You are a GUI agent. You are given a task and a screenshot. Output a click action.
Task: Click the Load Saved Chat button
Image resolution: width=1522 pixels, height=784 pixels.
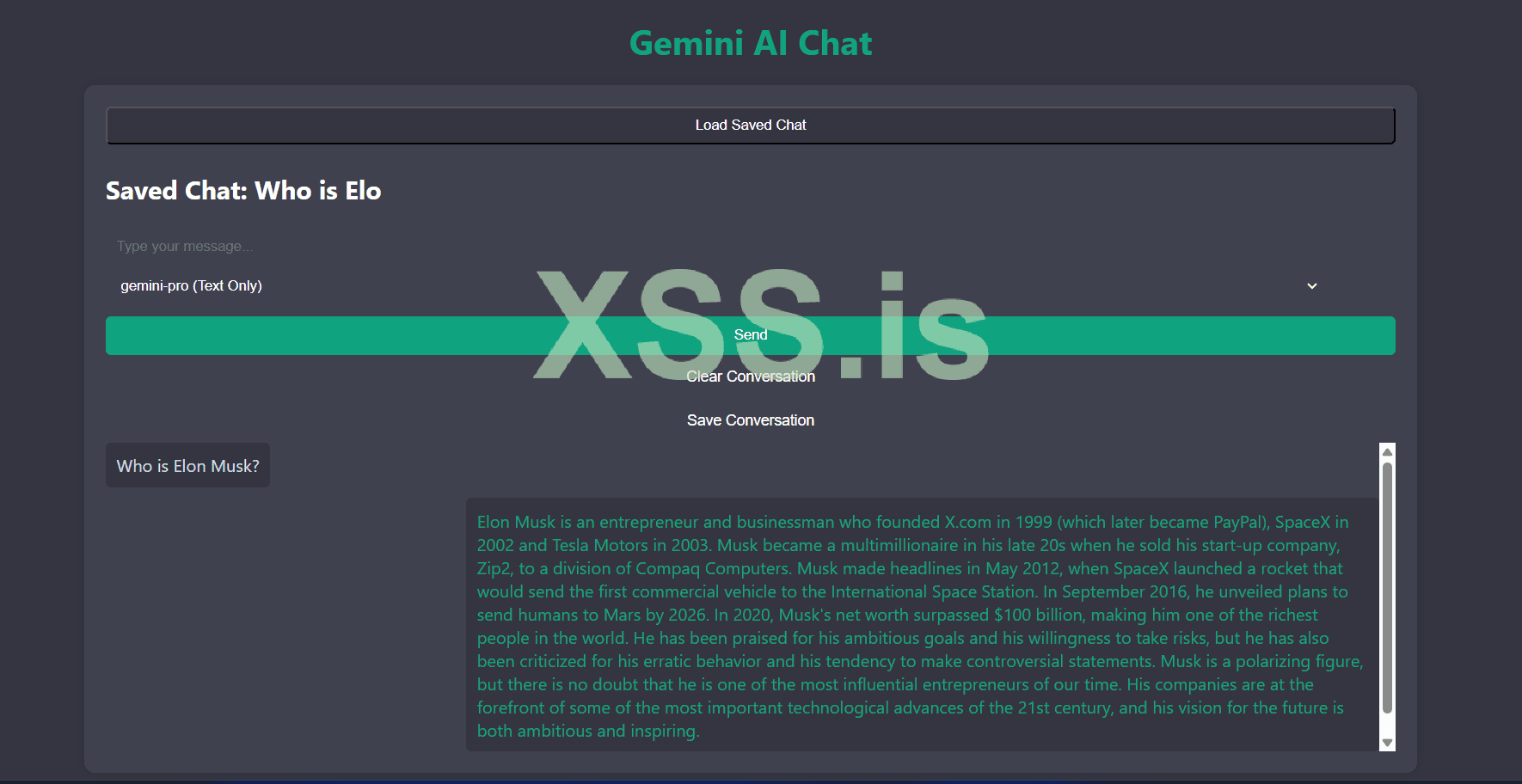pyautogui.click(x=750, y=126)
